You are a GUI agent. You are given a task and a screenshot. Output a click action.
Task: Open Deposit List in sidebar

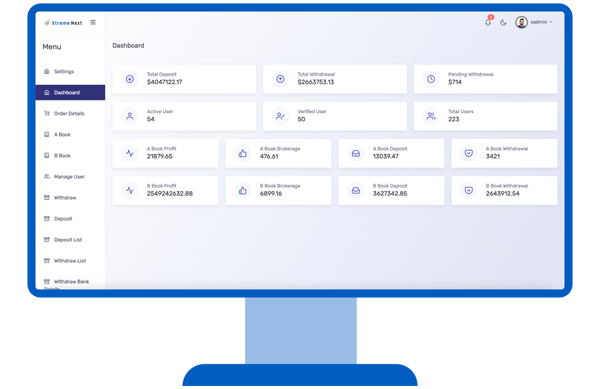(x=70, y=240)
